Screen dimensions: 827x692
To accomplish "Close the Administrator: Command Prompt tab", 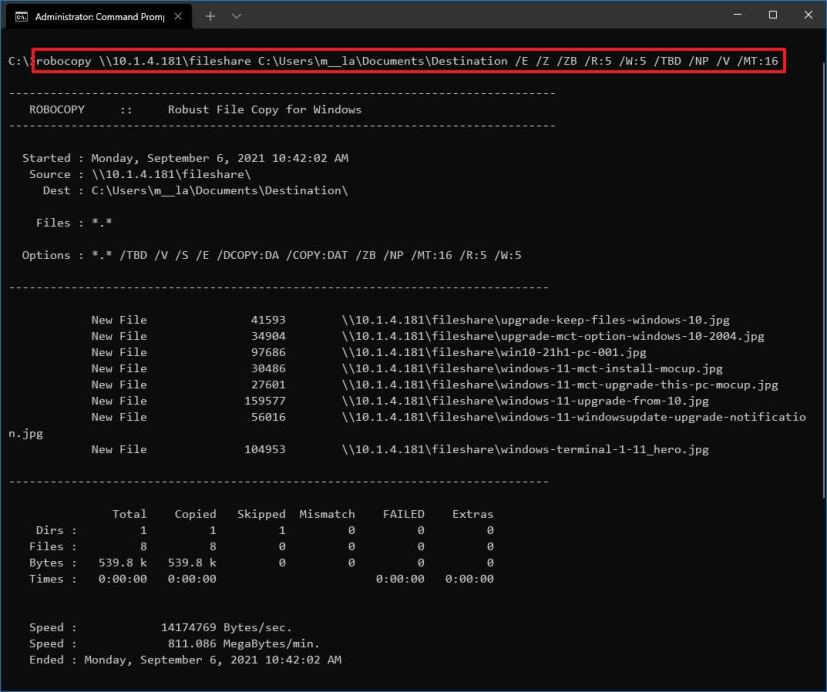I will (178, 16).
